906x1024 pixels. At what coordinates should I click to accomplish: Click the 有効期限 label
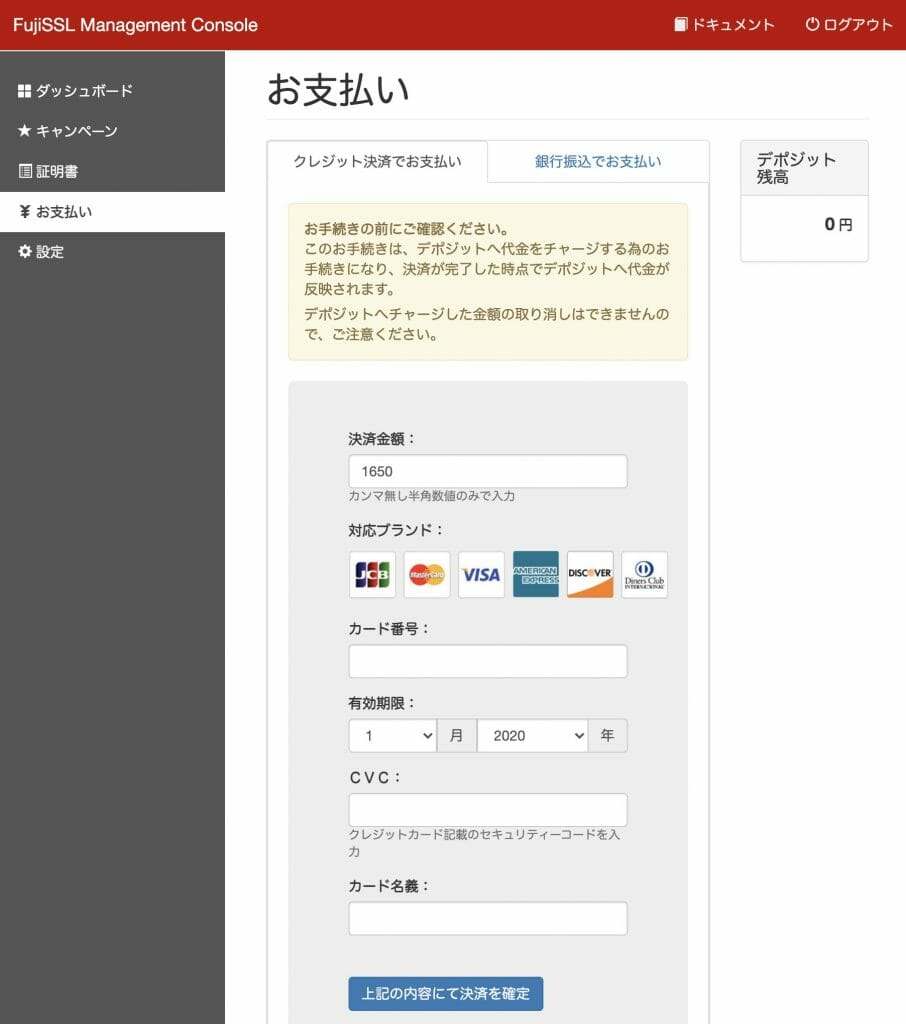click(x=381, y=703)
